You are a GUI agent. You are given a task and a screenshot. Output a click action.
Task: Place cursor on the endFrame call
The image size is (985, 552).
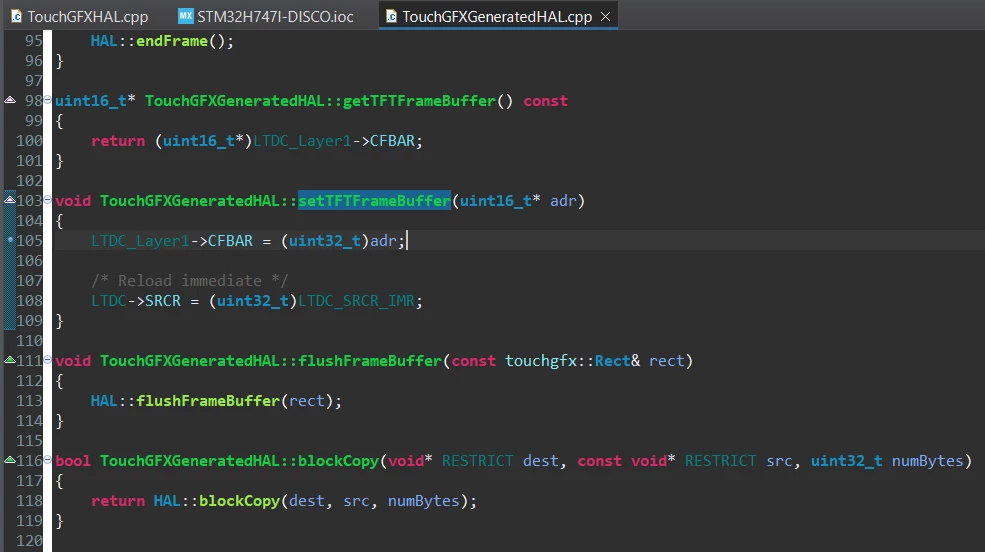coord(171,41)
